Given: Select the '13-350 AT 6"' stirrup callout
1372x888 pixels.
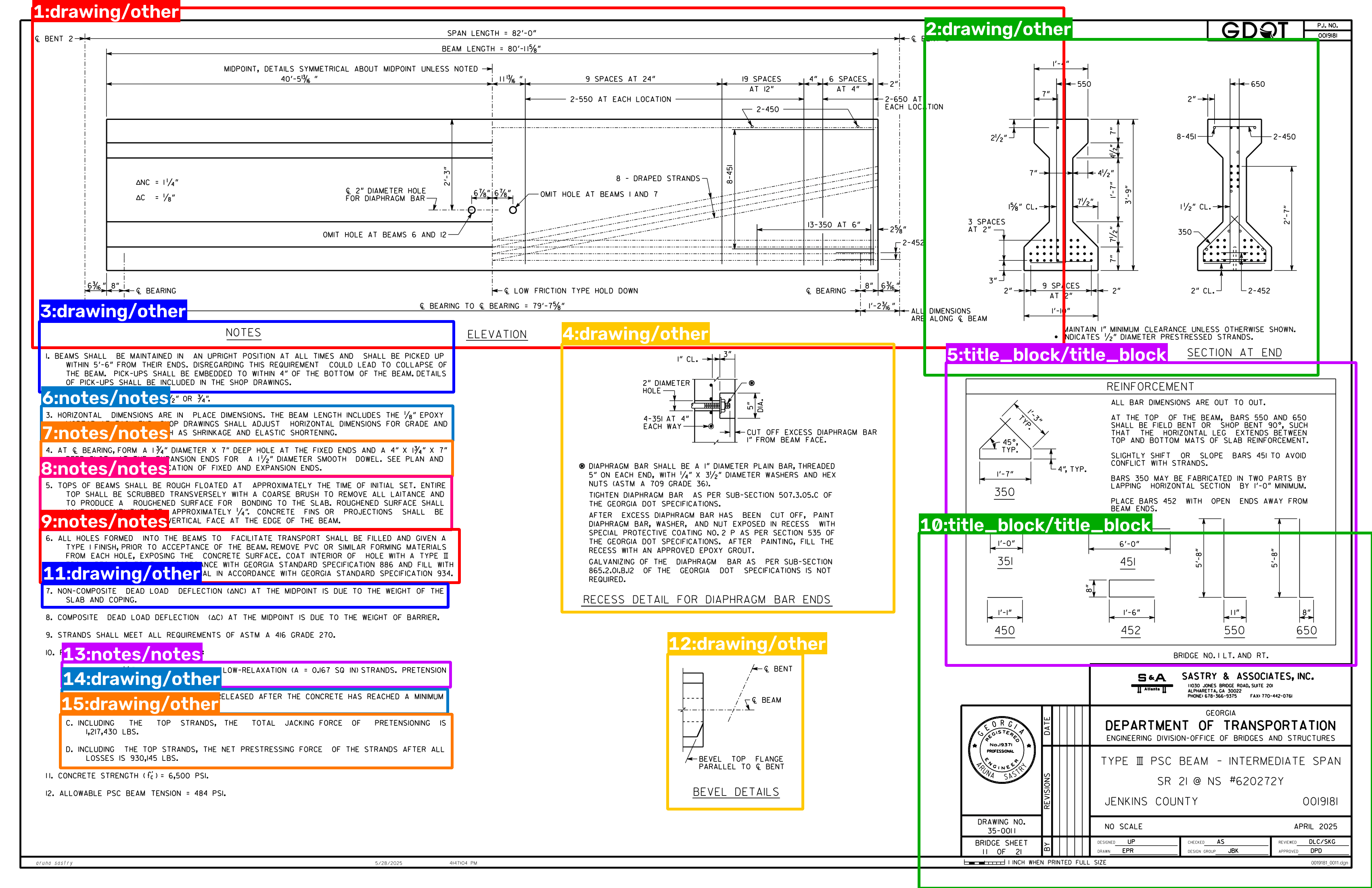Looking at the screenshot, I should pos(834,225).
